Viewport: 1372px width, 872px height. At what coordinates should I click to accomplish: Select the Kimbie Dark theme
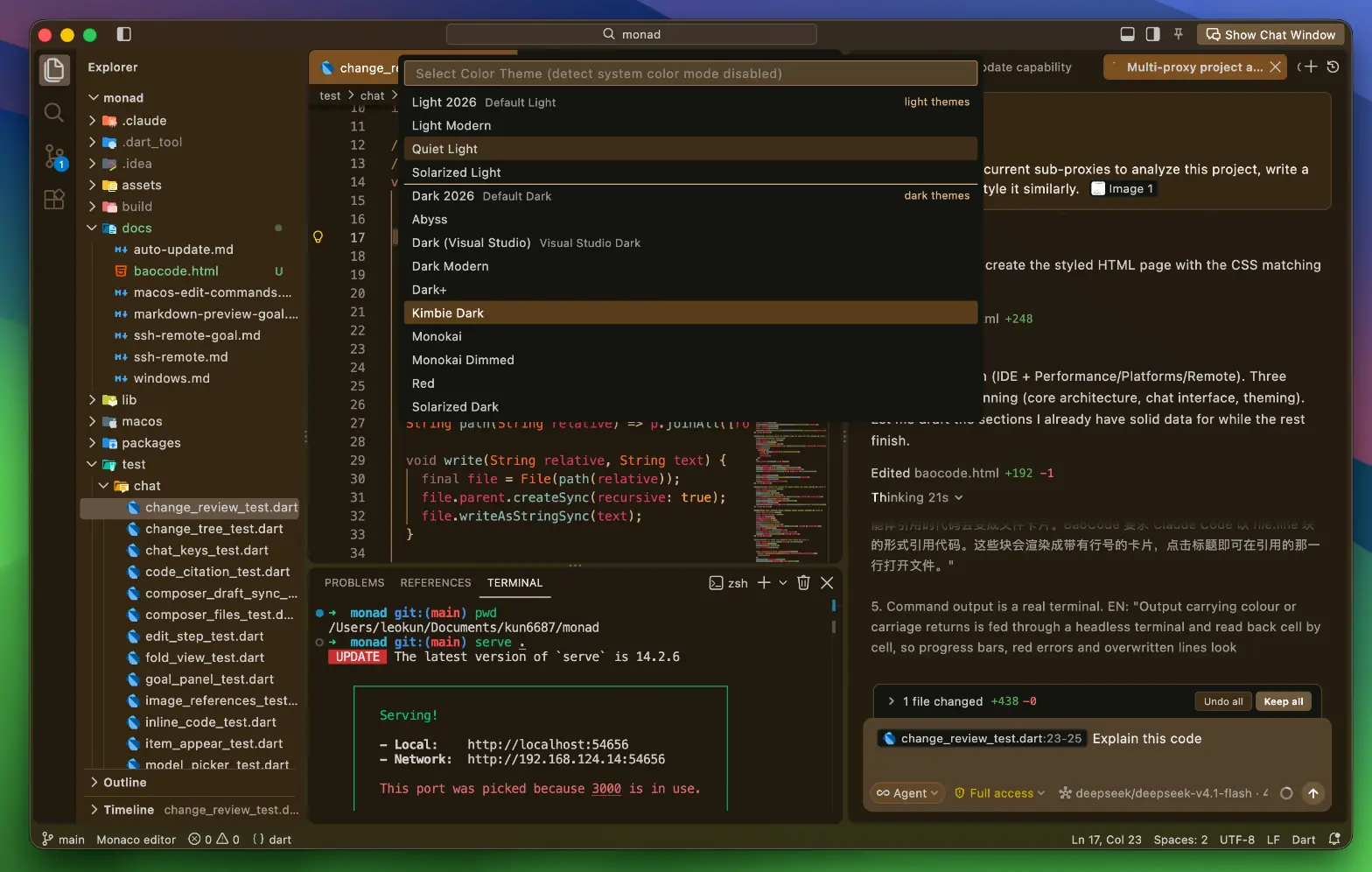(x=690, y=313)
